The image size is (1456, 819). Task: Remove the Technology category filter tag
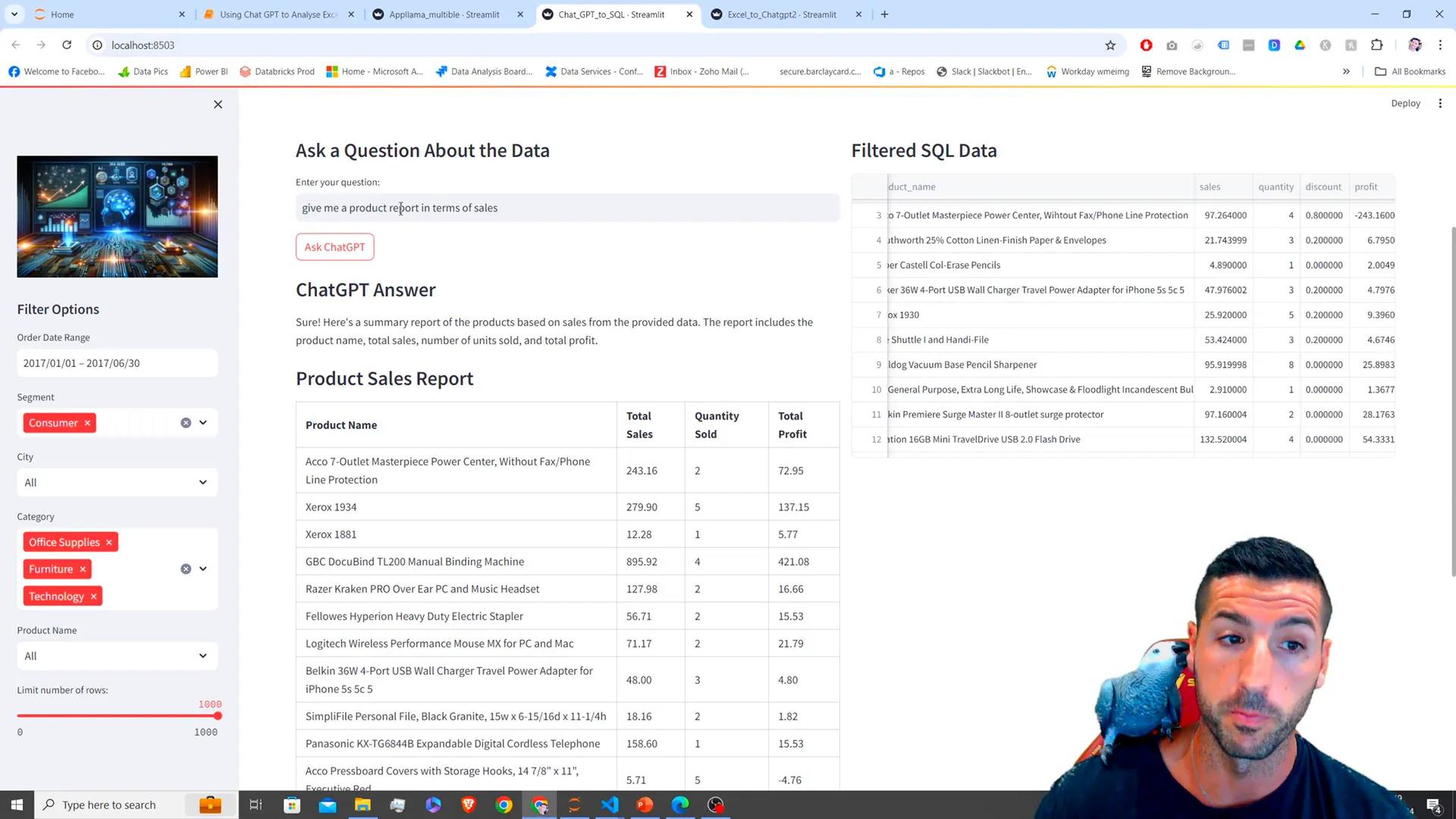coord(93,596)
